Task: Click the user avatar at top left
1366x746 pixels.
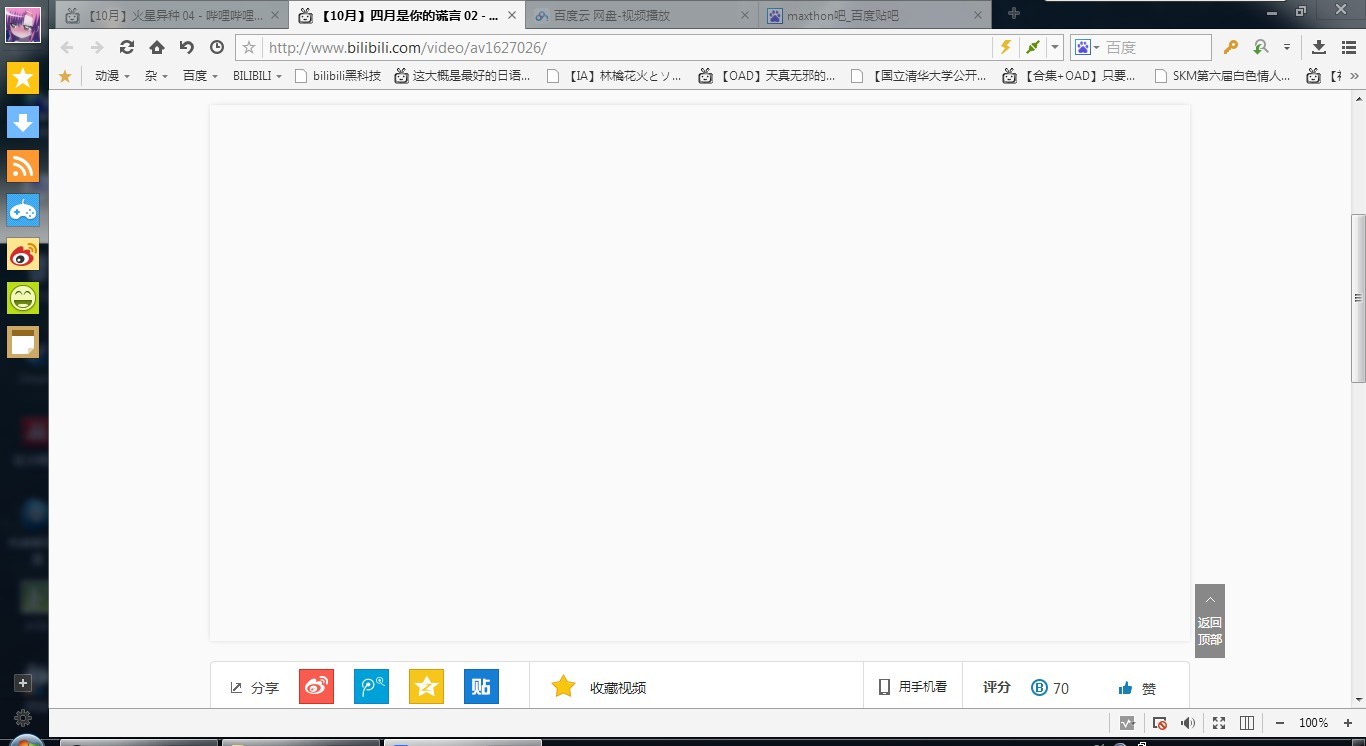Action: coord(23,24)
